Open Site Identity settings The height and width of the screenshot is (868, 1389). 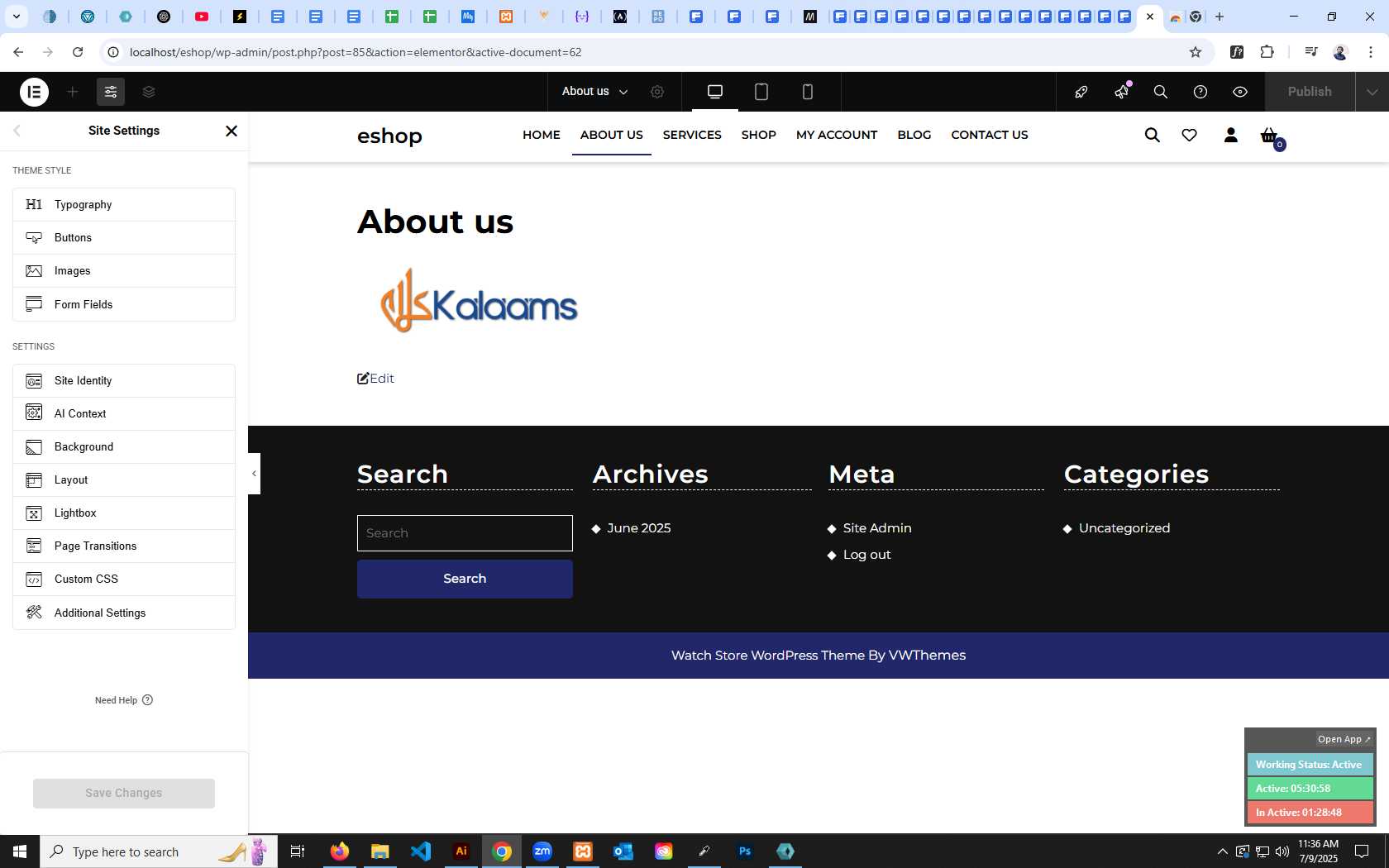tap(124, 380)
